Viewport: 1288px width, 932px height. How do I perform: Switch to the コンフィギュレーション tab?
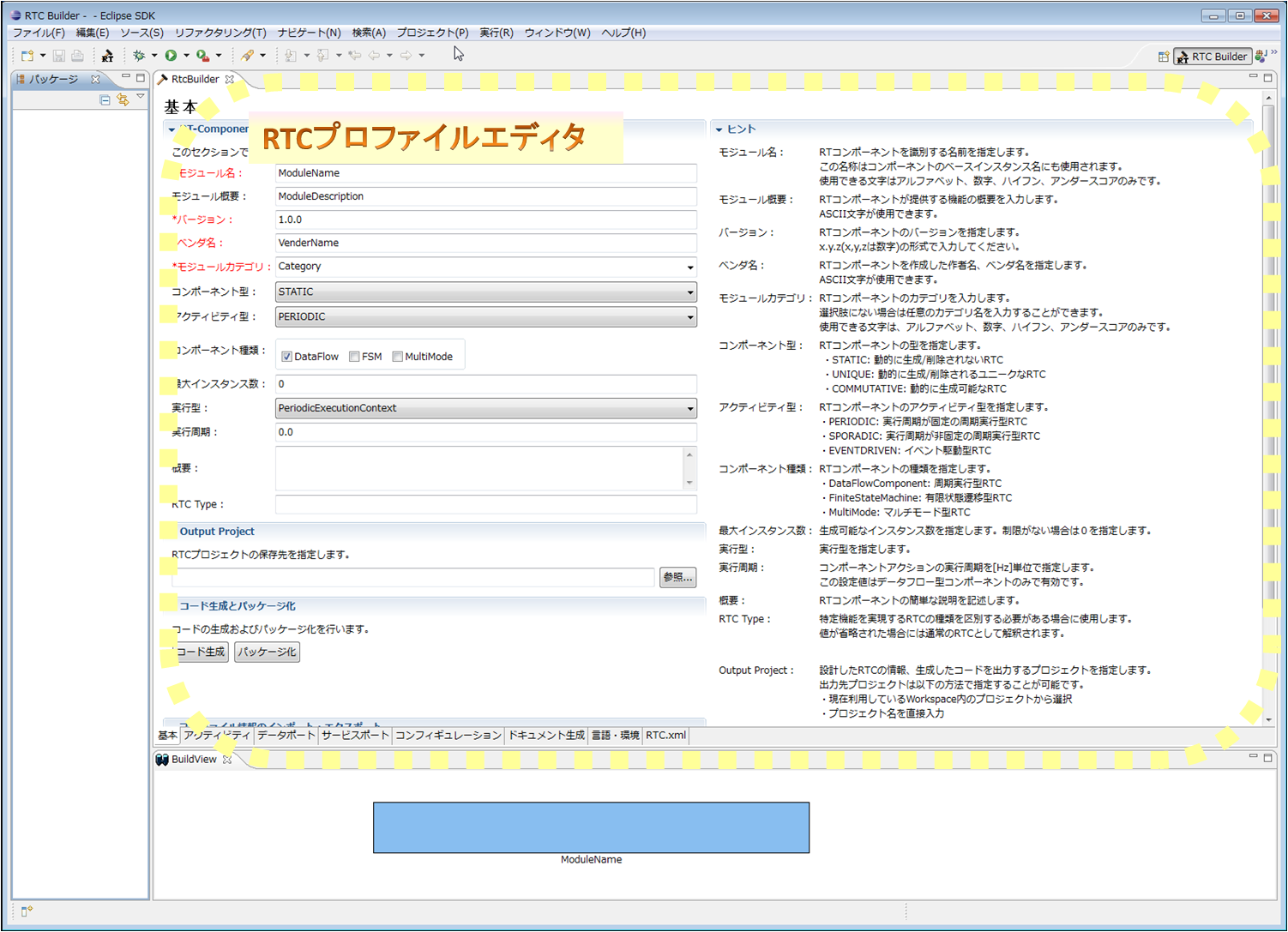[x=448, y=735]
